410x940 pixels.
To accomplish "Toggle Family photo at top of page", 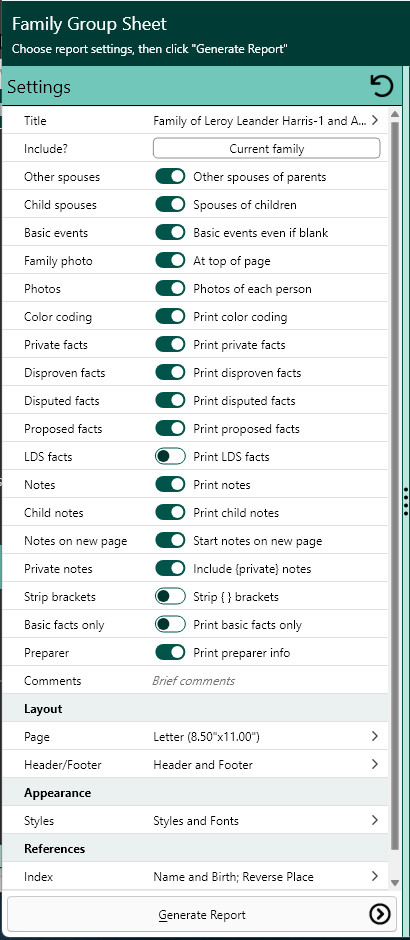I will tap(170, 261).
